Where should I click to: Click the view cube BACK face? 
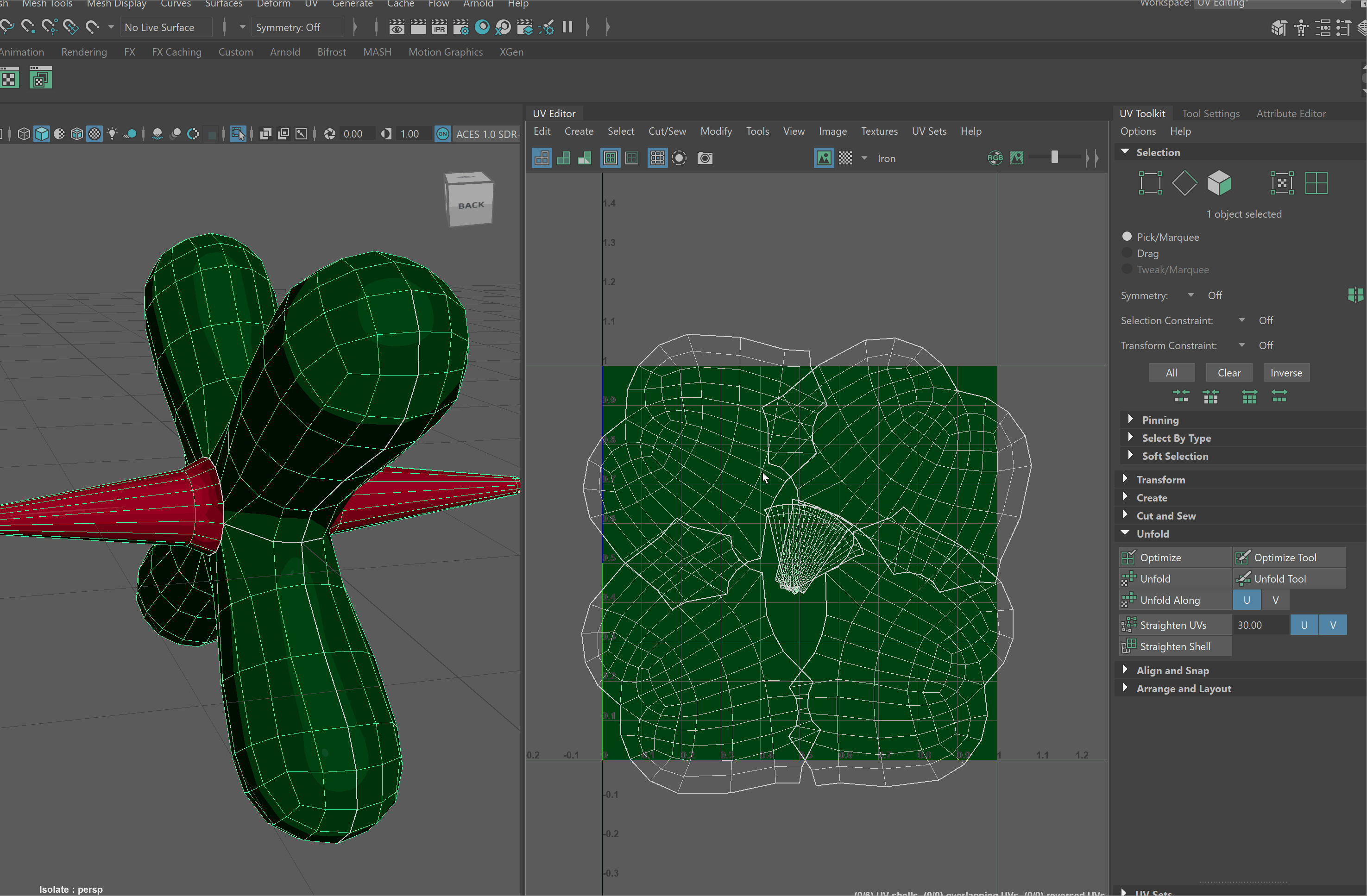pos(470,206)
